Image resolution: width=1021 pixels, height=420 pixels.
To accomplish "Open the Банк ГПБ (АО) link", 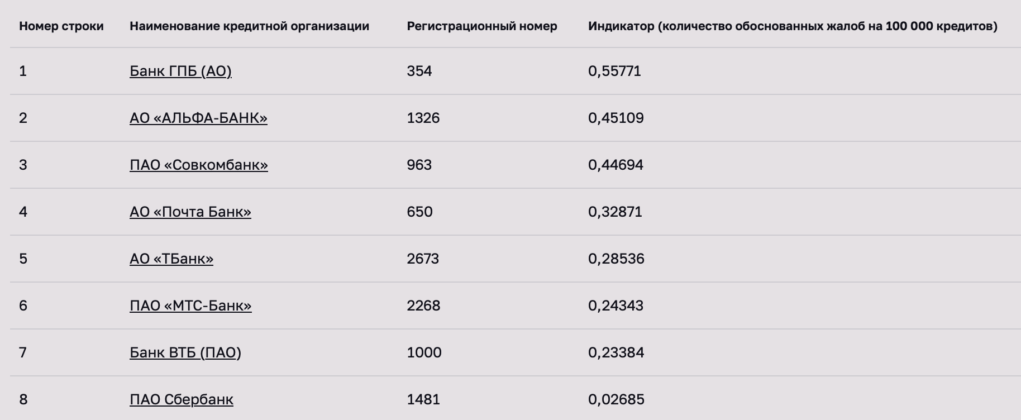I will coord(180,71).
